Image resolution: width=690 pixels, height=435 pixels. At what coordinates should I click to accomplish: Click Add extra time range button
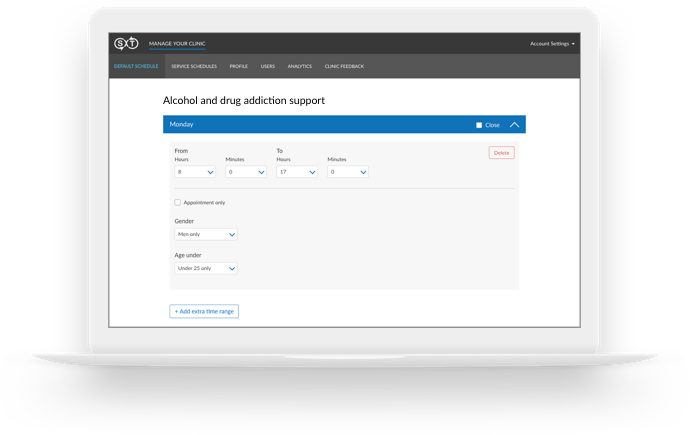(204, 311)
